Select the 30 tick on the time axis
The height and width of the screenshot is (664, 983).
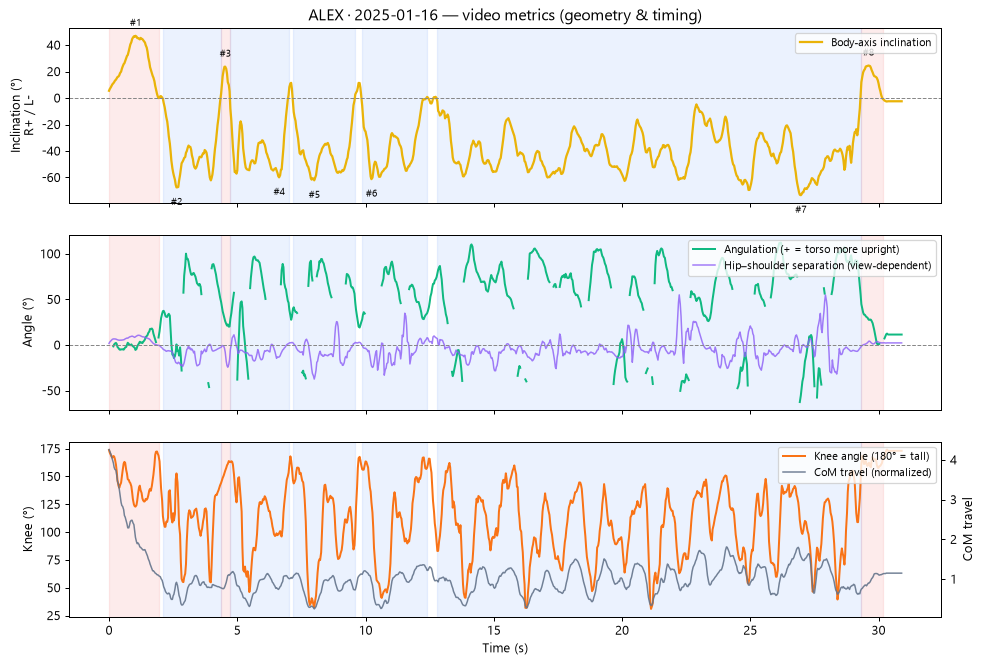coord(878,631)
